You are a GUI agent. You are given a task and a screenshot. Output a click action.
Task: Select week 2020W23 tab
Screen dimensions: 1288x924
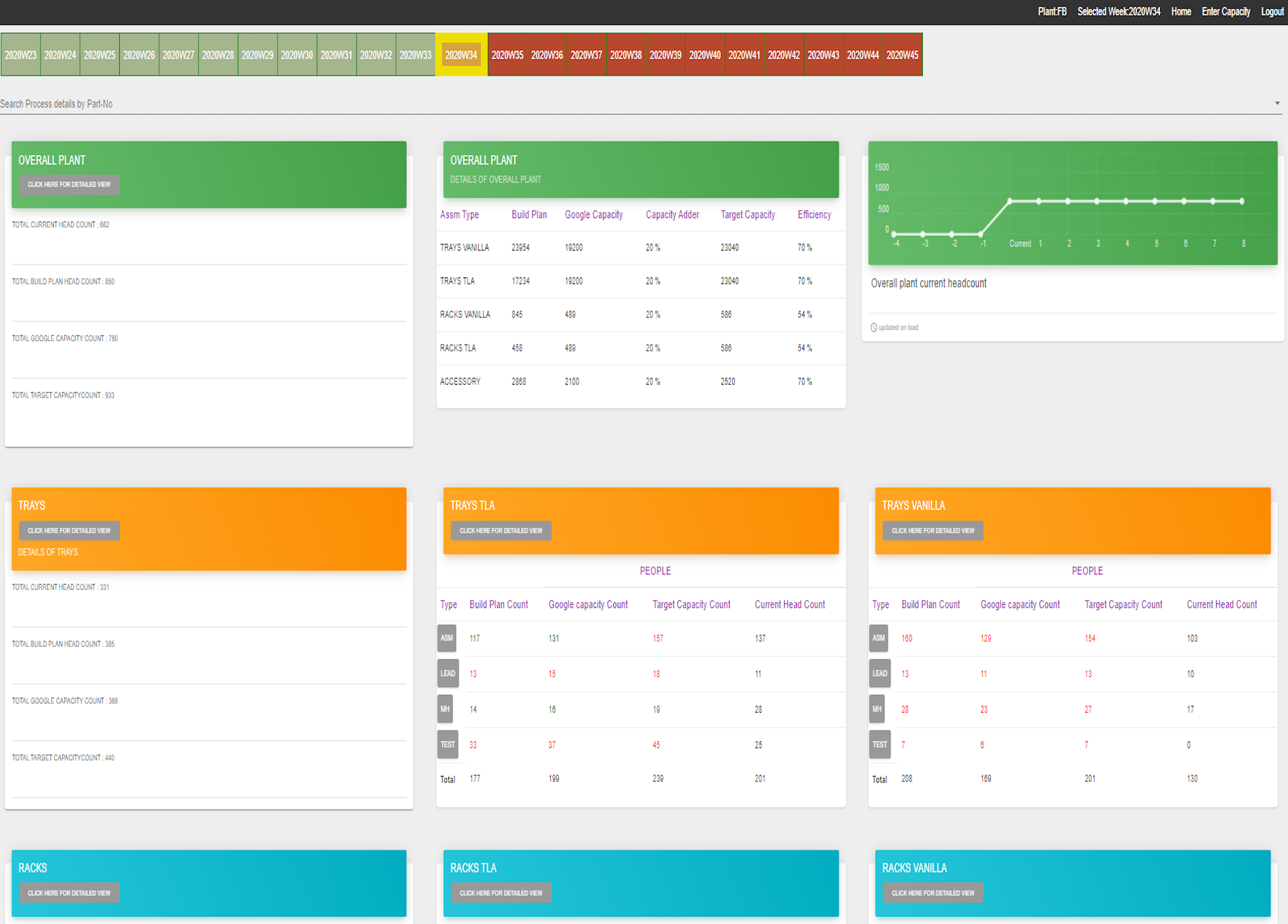21,55
